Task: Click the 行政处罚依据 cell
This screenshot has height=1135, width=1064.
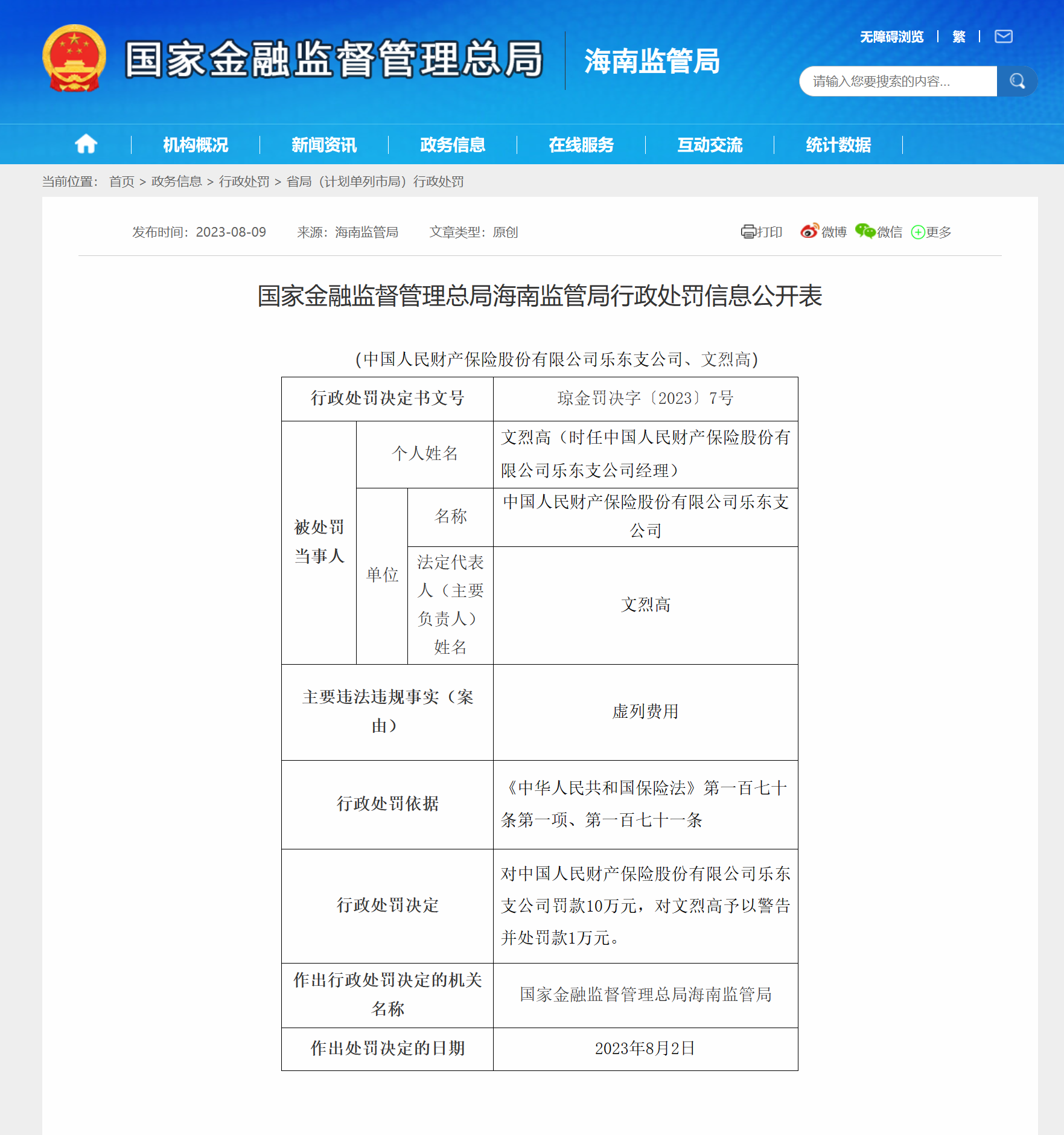Action: click(387, 804)
